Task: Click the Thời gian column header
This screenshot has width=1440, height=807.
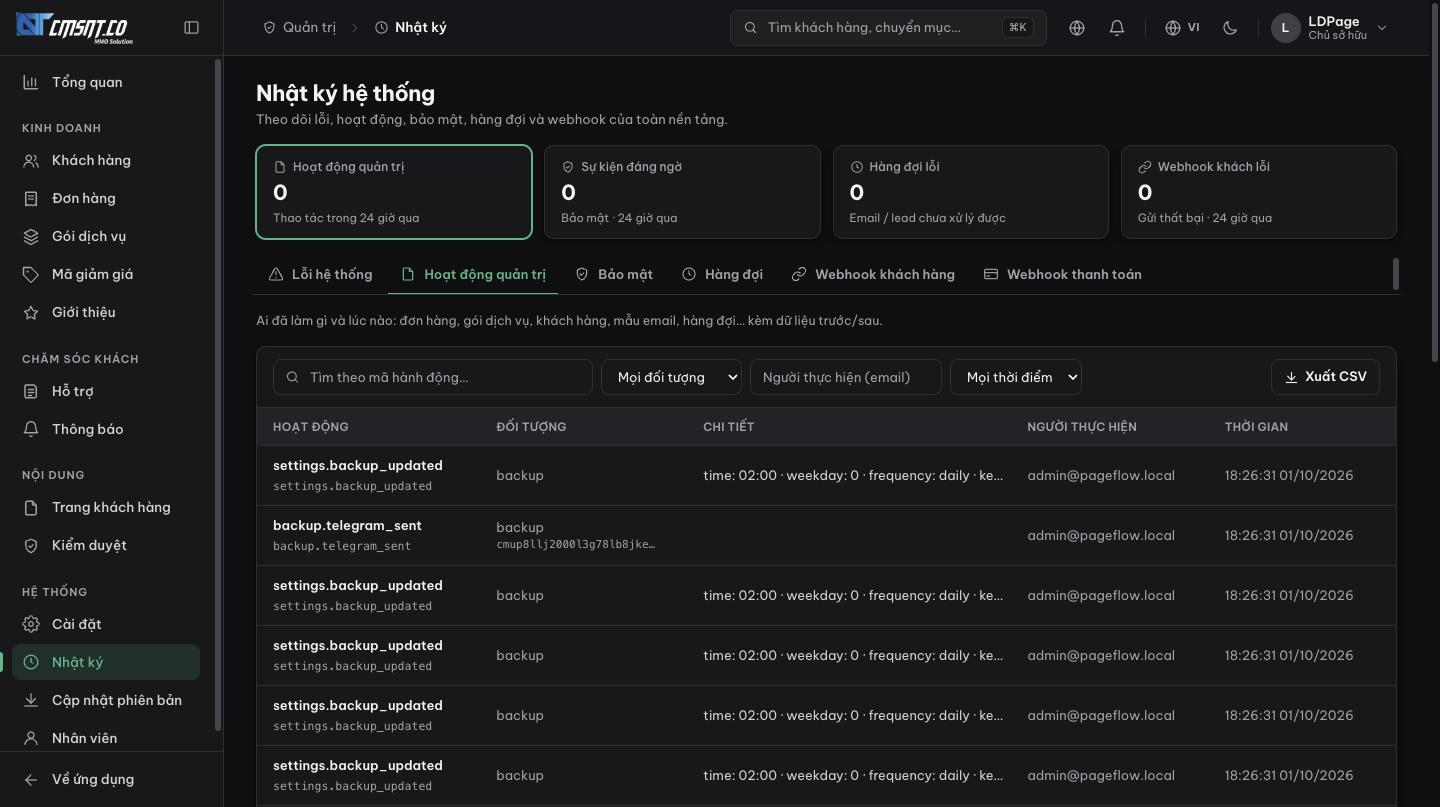Action: pyautogui.click(x=1256, y=426)
